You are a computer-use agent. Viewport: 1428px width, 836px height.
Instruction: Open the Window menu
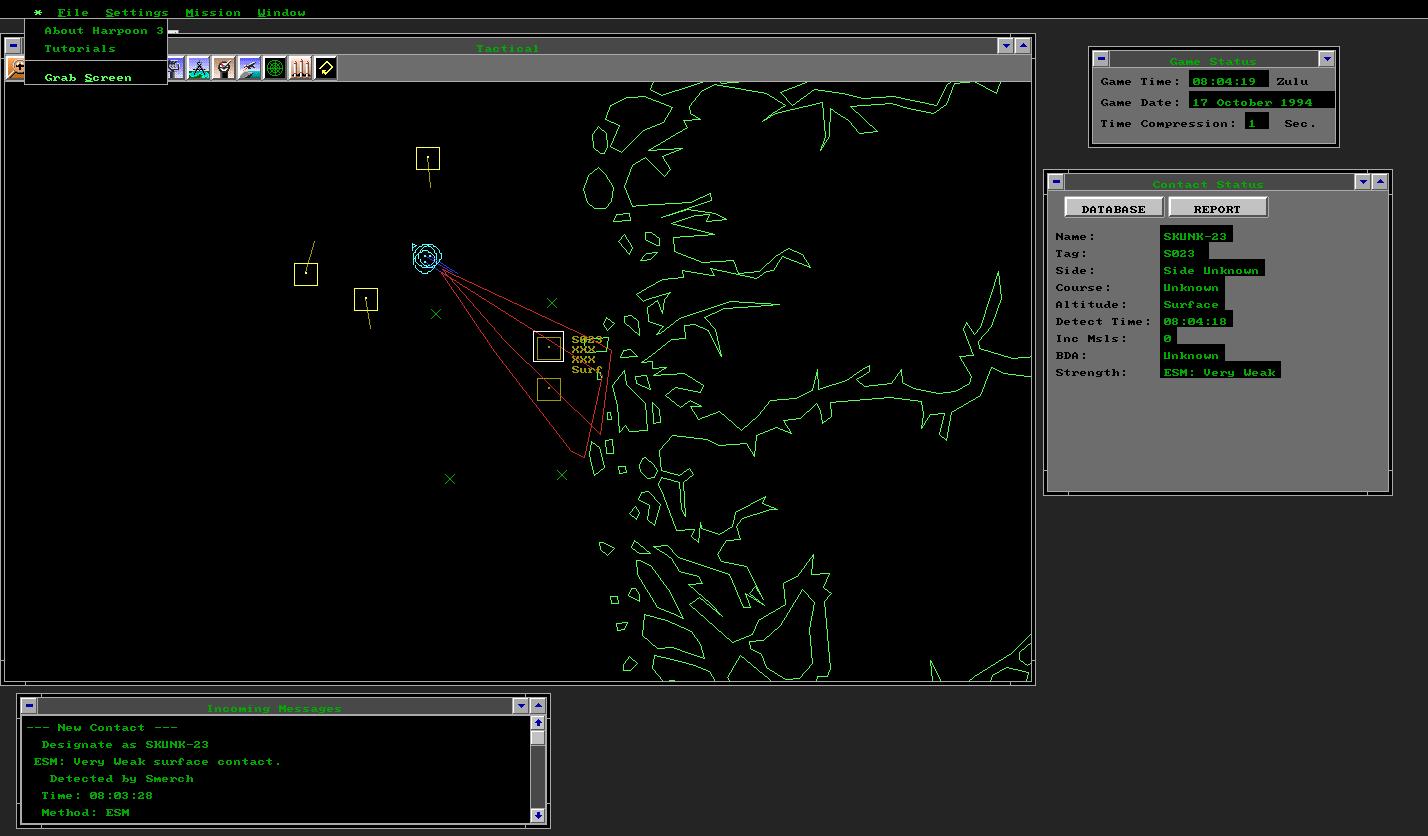(281, 12)
